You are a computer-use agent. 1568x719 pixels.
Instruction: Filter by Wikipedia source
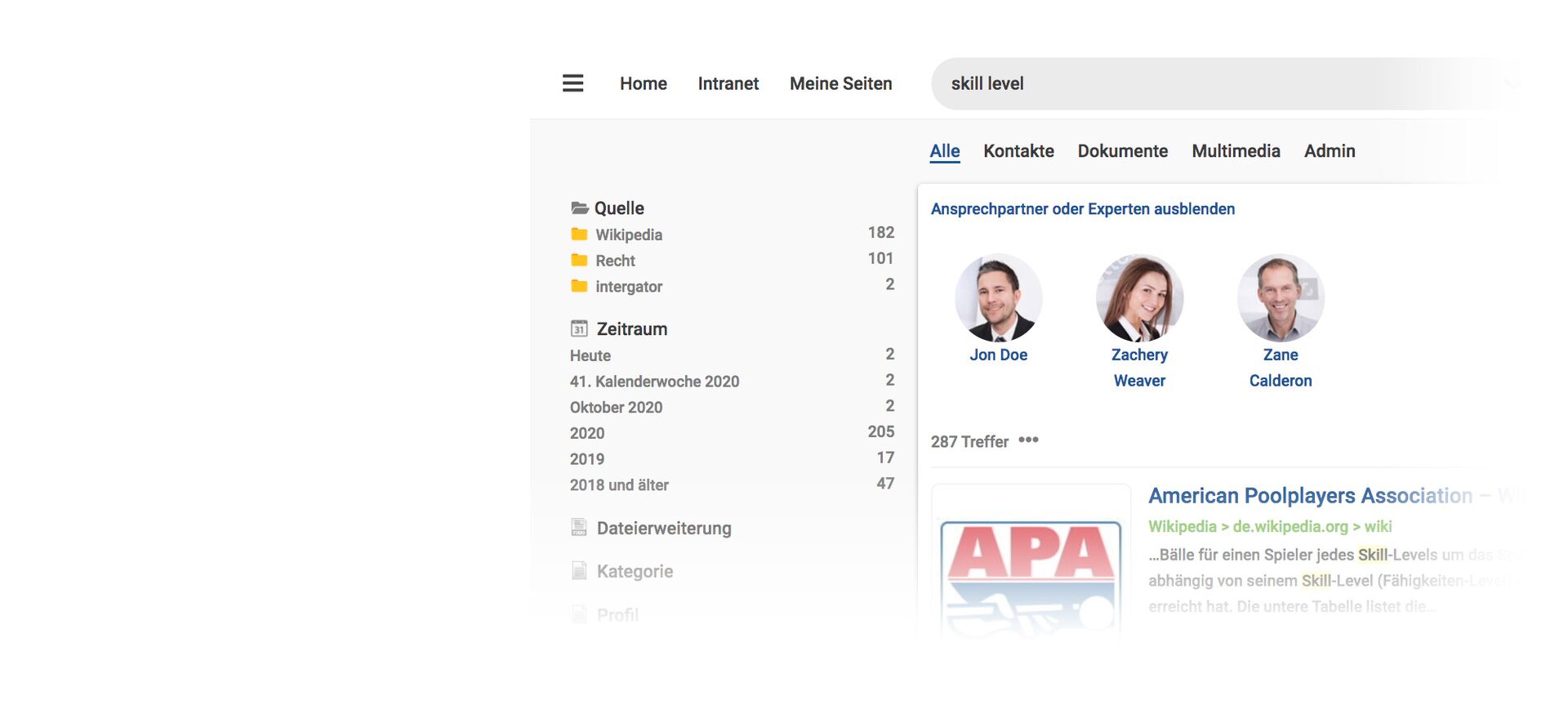pos(629,234)
